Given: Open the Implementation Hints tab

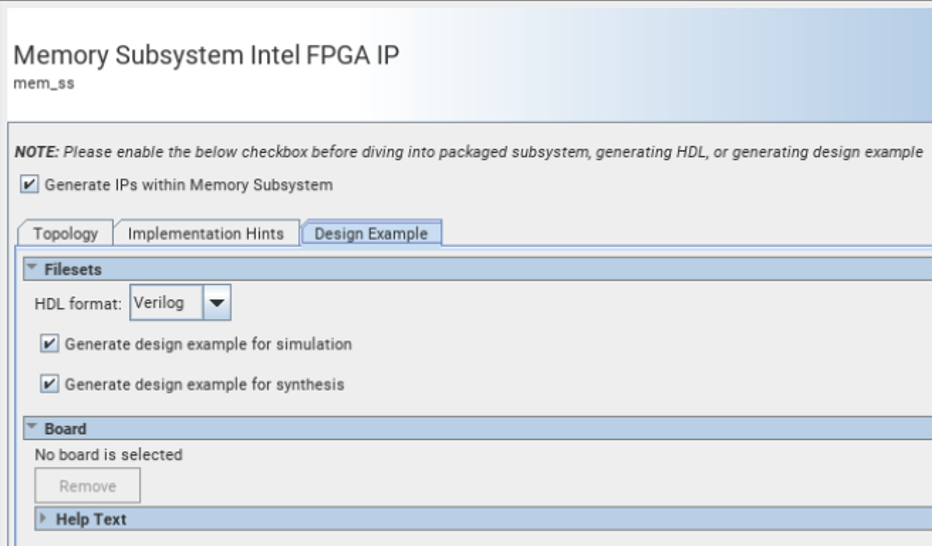Looking at the screenshot, I should pos(206,234).
